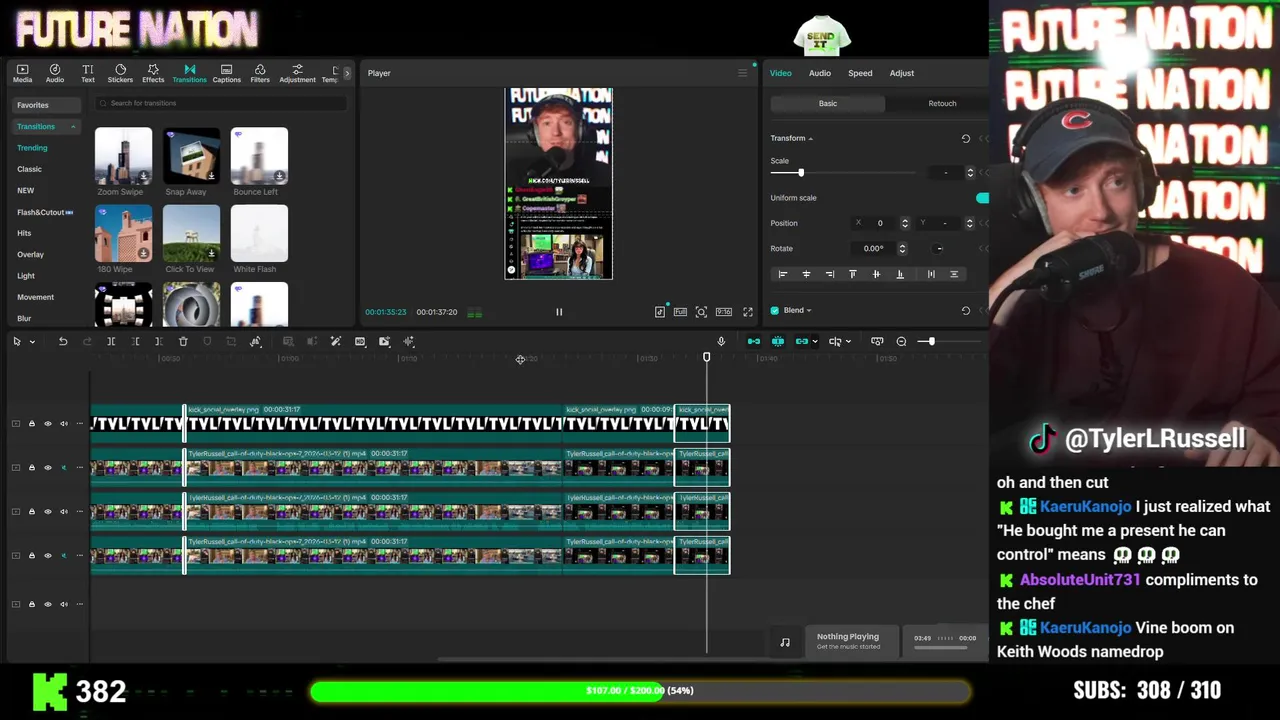The width and height of the screenshot is (1280, 720).
Task: Toggle timeline auto snapping
Action: 778,342
